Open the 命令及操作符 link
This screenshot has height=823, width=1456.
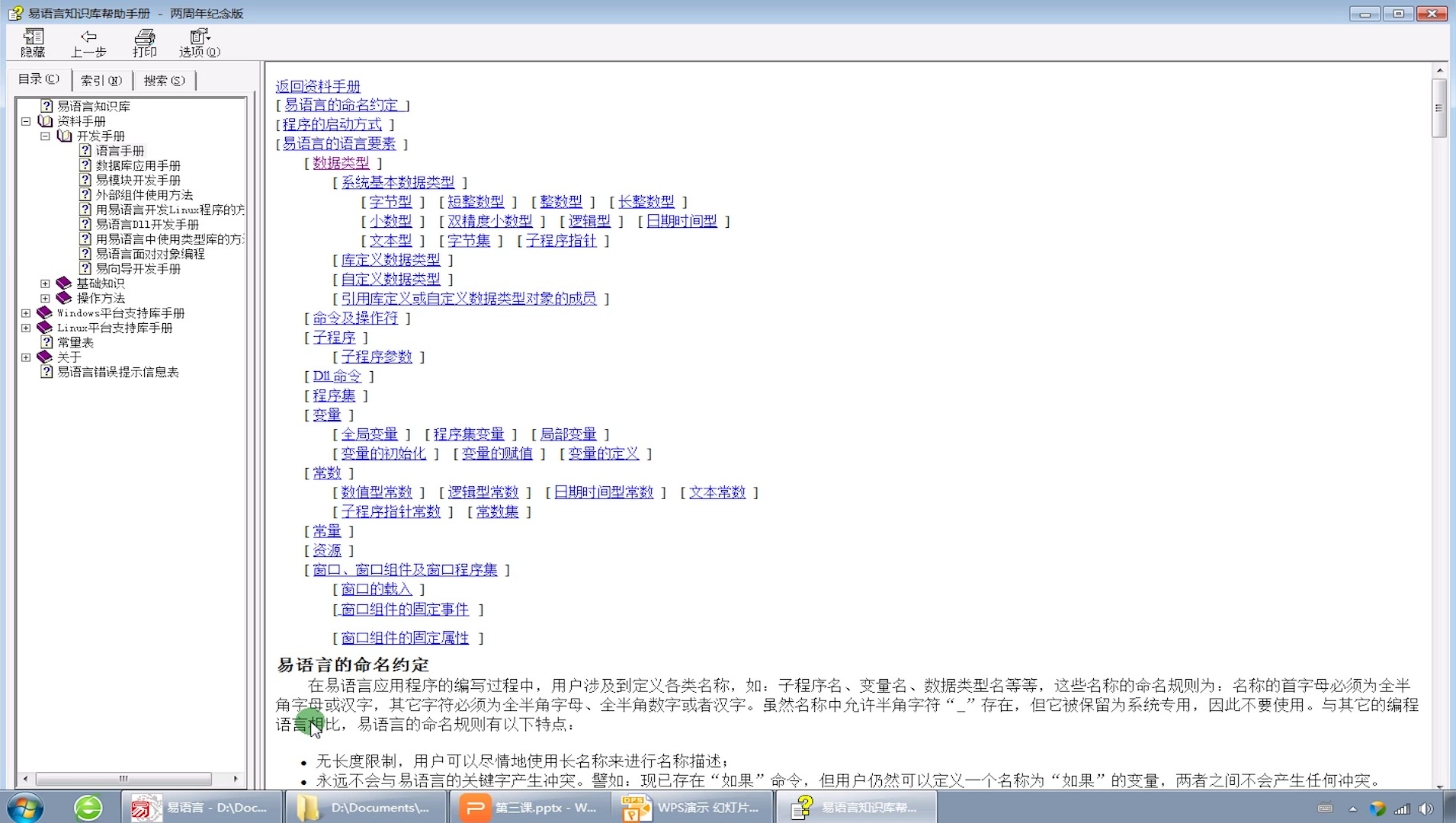(355, 318)
